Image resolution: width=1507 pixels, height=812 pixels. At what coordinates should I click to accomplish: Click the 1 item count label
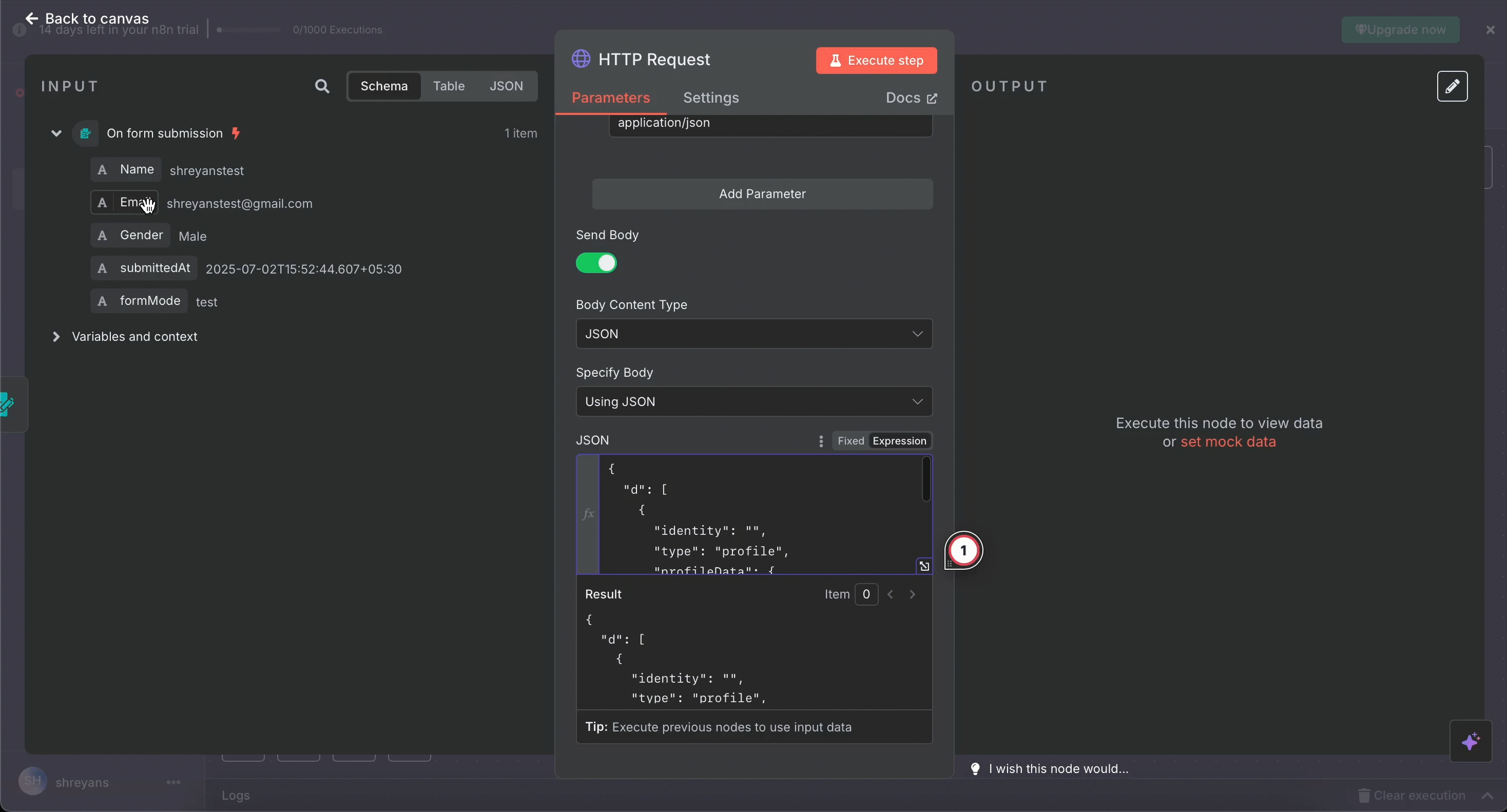520,133
